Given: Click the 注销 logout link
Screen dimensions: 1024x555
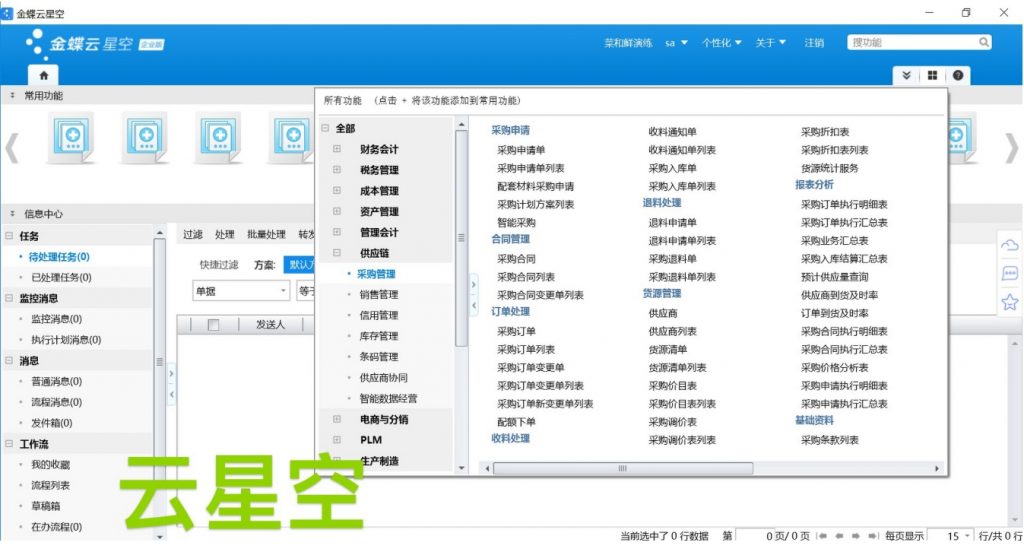Looking at the screenshot, I should tap(814, 43).
